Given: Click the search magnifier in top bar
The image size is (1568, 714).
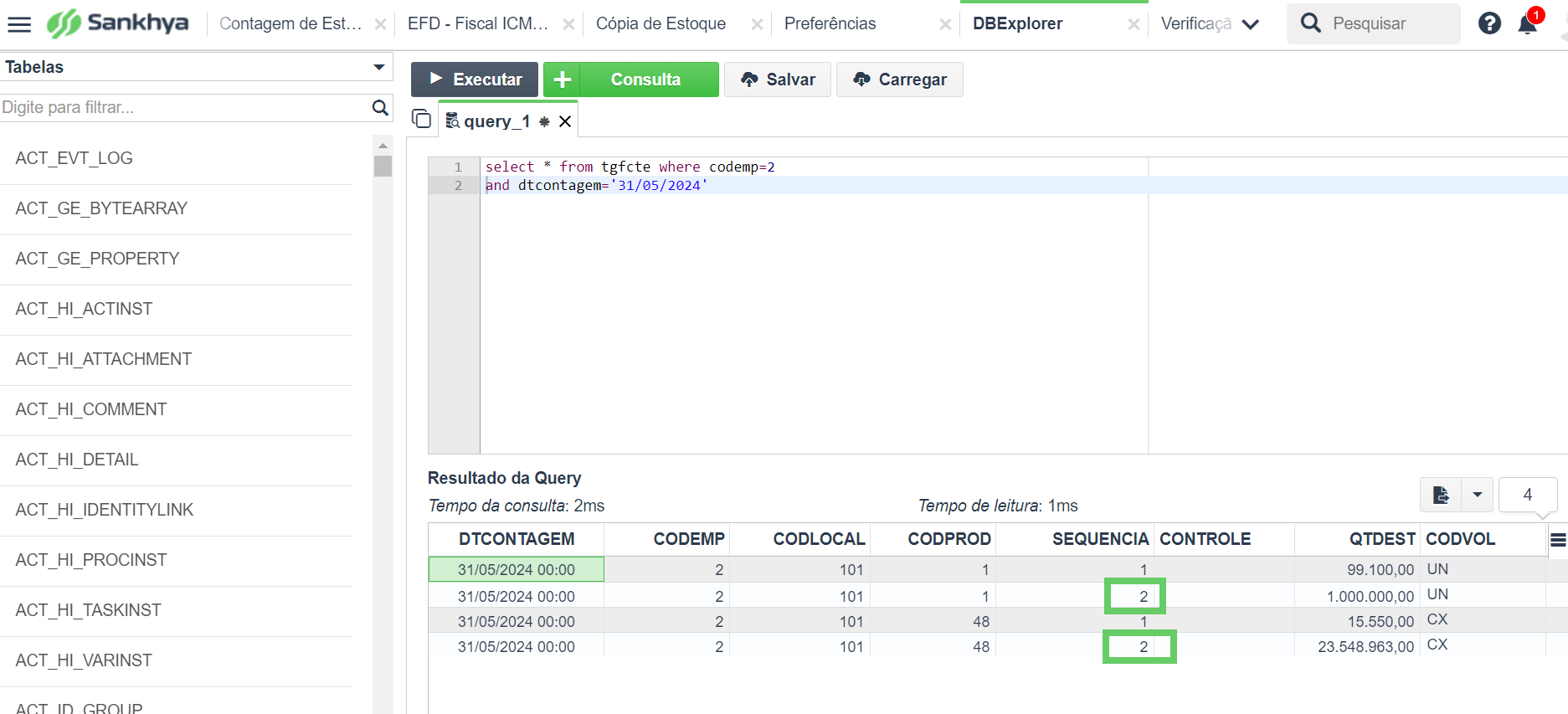Looking at the screenshot, I should [1311, 23].
